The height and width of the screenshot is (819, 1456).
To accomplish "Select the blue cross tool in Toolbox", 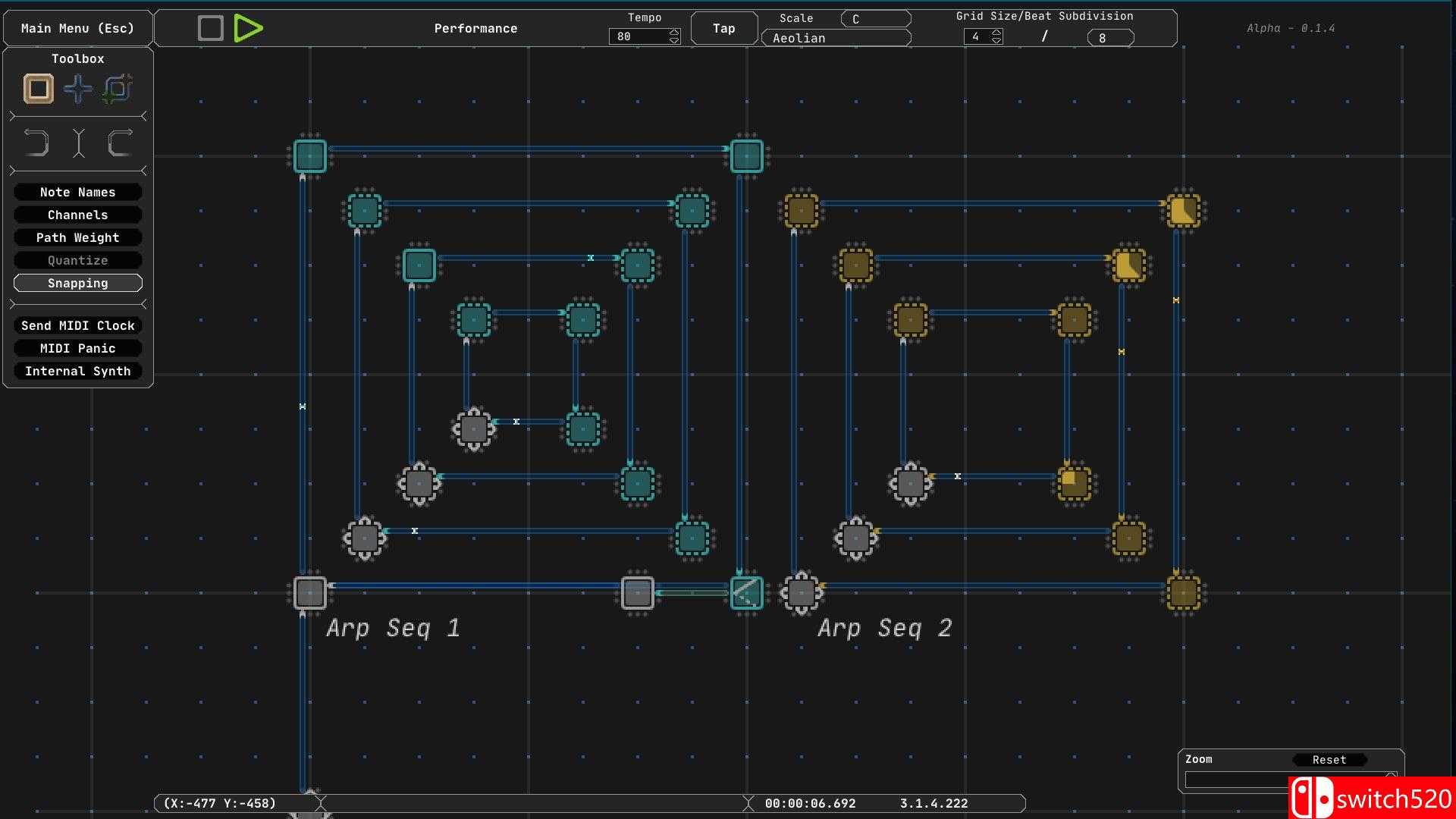I will tap(78, 89).
